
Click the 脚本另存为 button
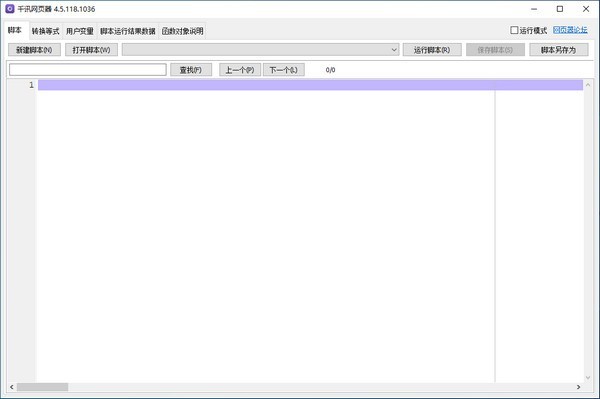559,50
